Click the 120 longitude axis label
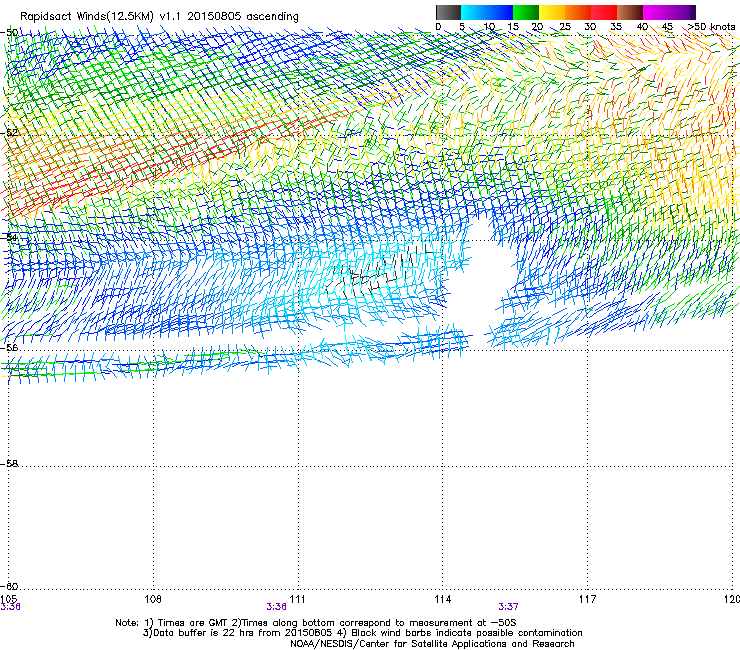Viewport: 740px width, 650px height. click(732, 599)
